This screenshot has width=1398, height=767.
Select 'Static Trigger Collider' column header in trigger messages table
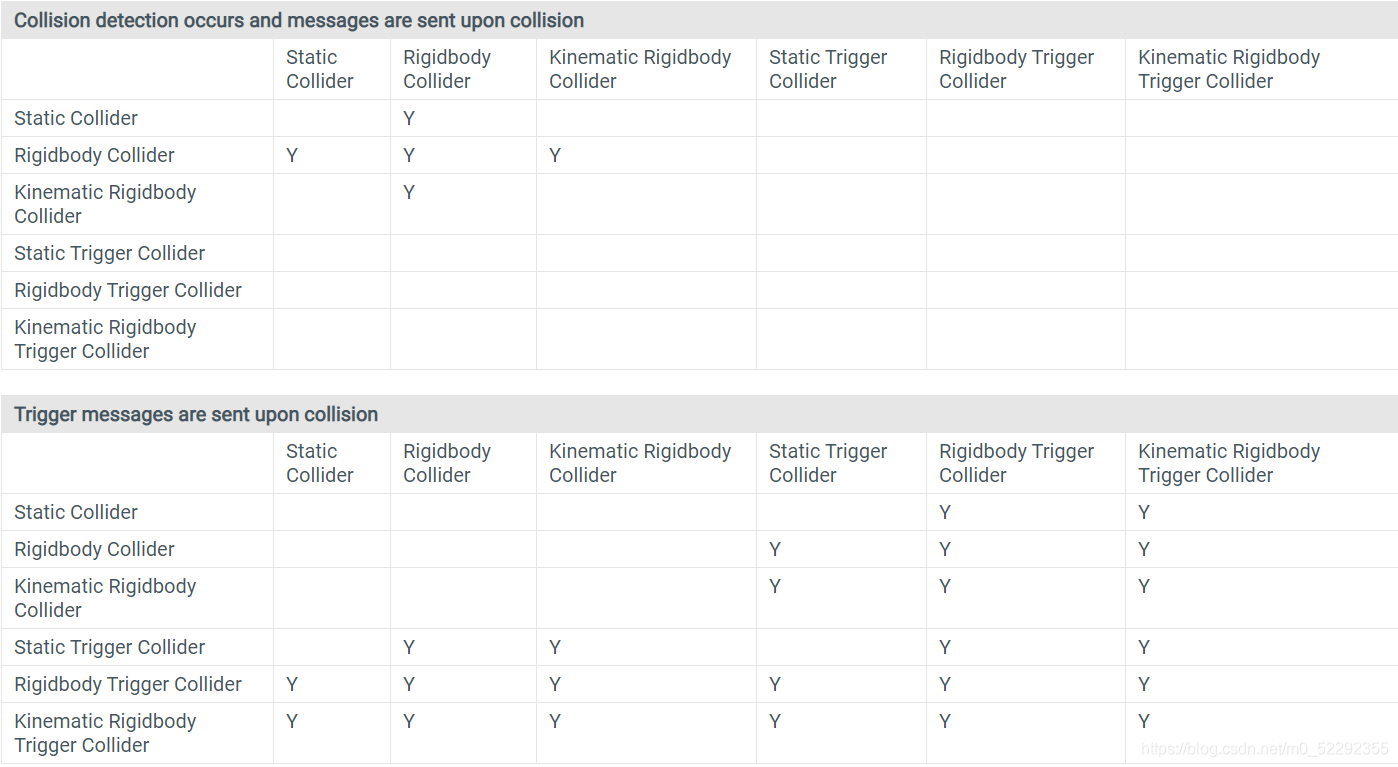[x=828, y=463]
